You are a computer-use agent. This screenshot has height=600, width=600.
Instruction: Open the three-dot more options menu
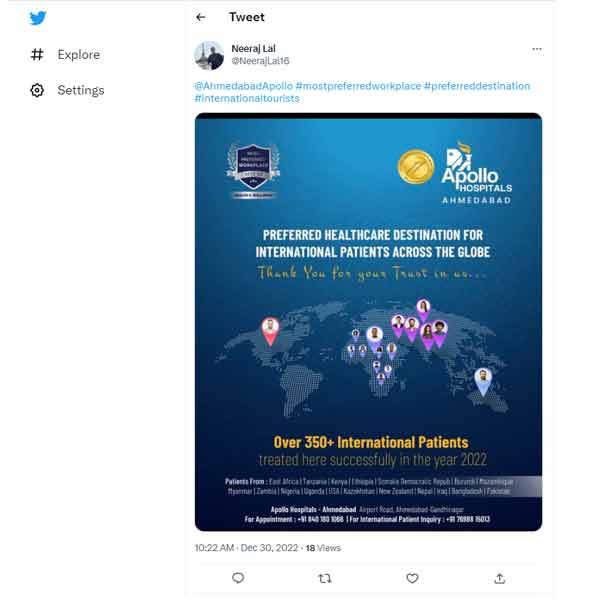[x=537, y=49]
